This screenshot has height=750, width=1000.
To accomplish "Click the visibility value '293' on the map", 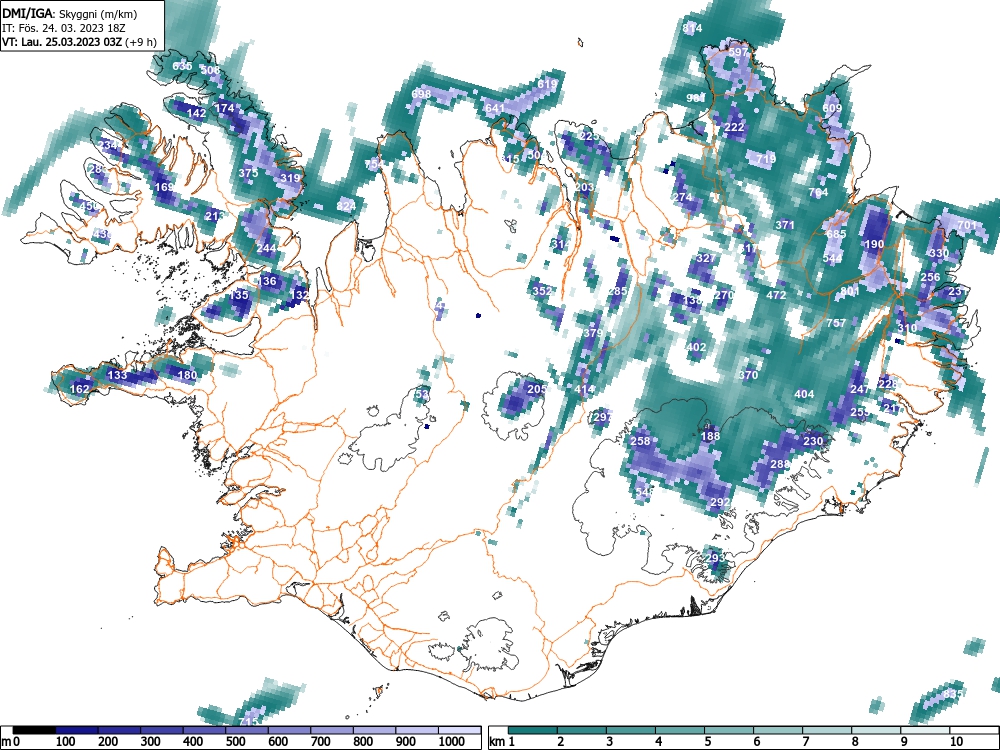I will [x=716, y=558].
